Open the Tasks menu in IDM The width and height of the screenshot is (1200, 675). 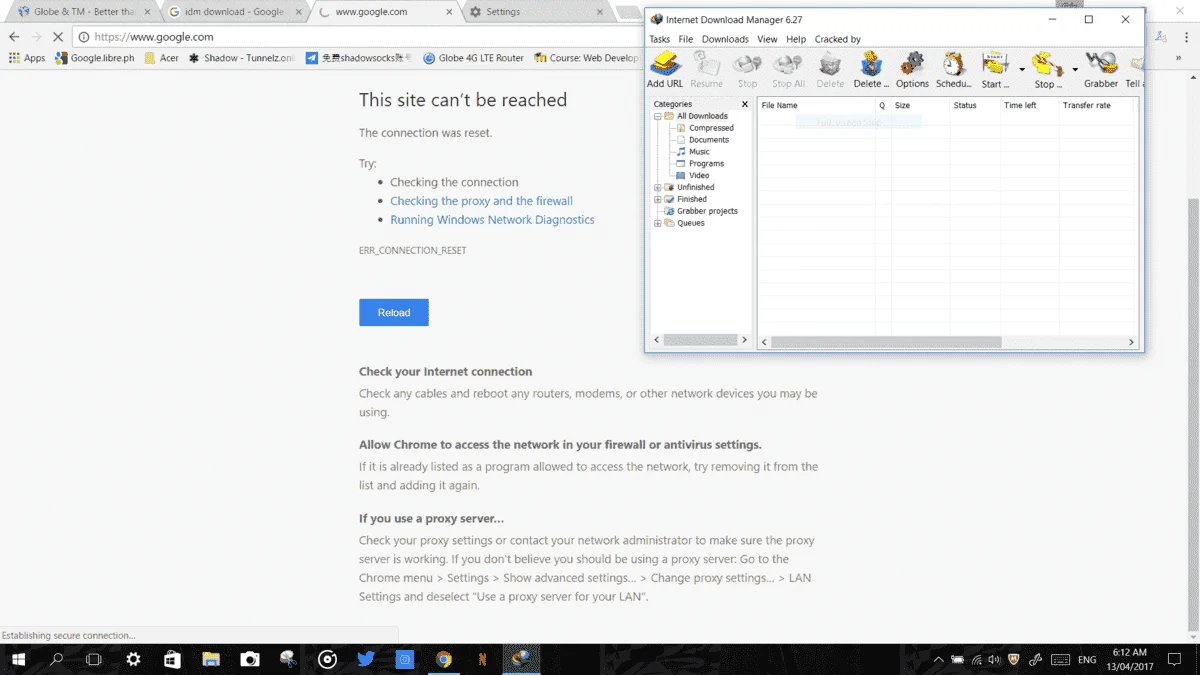[x=660, y=39]
